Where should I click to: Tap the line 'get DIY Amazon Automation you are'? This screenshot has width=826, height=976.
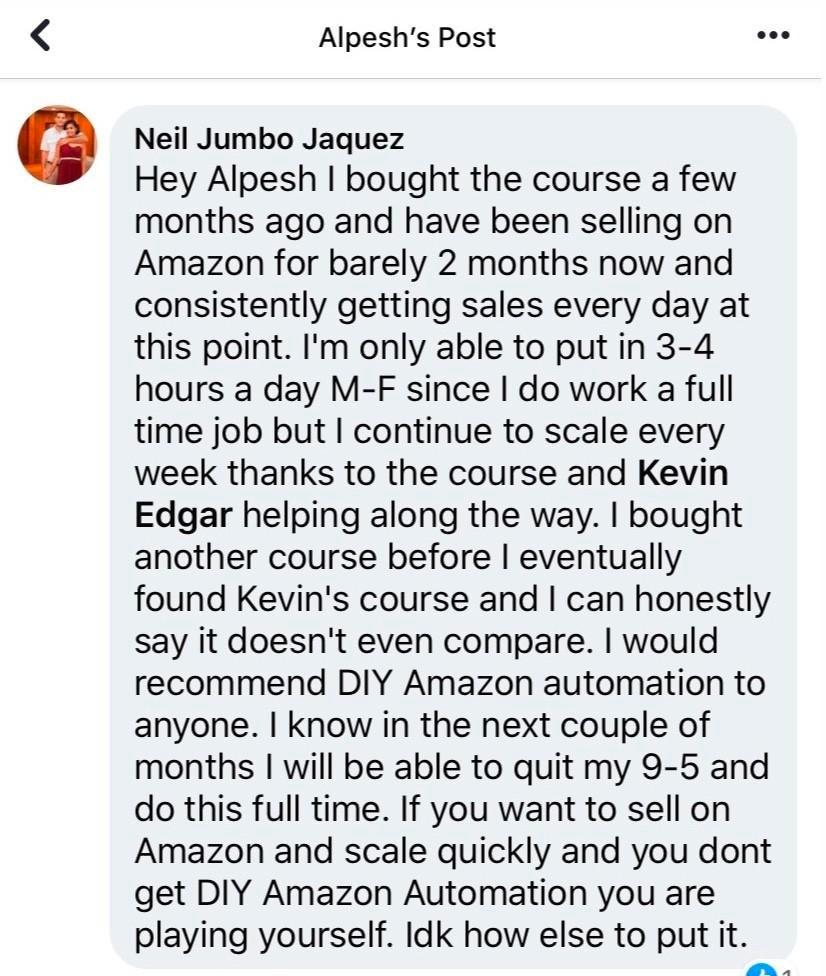pyautogui.click(x=425, y=894)
